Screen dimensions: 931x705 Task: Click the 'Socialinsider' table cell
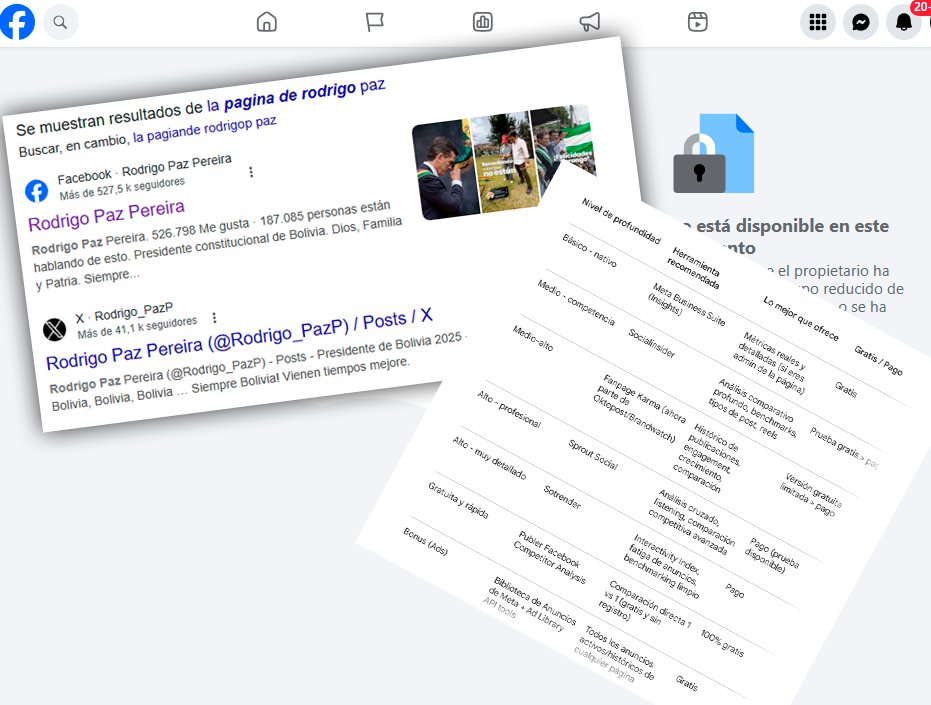(x=652, y=343)
